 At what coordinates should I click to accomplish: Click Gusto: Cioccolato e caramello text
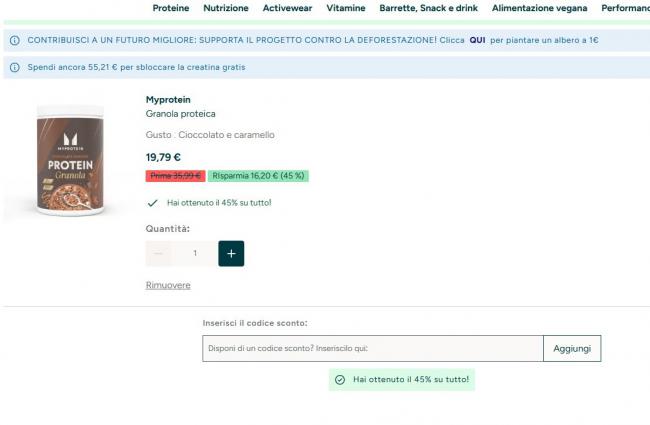click(x=210, y=135)
